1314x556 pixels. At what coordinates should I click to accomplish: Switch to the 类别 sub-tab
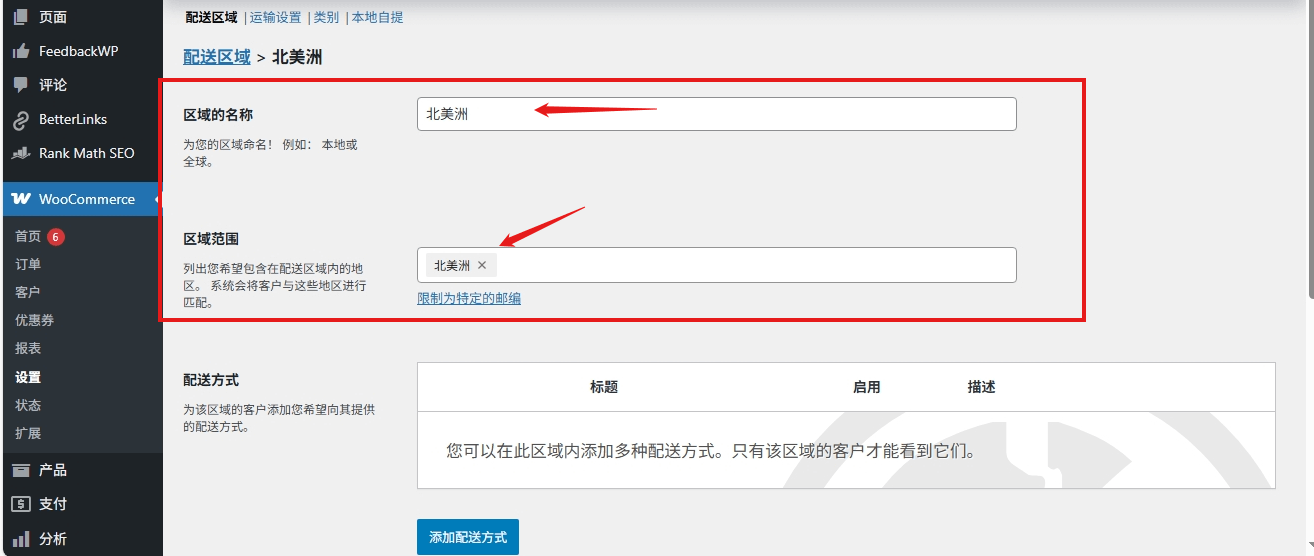click(x=326, y=17)
